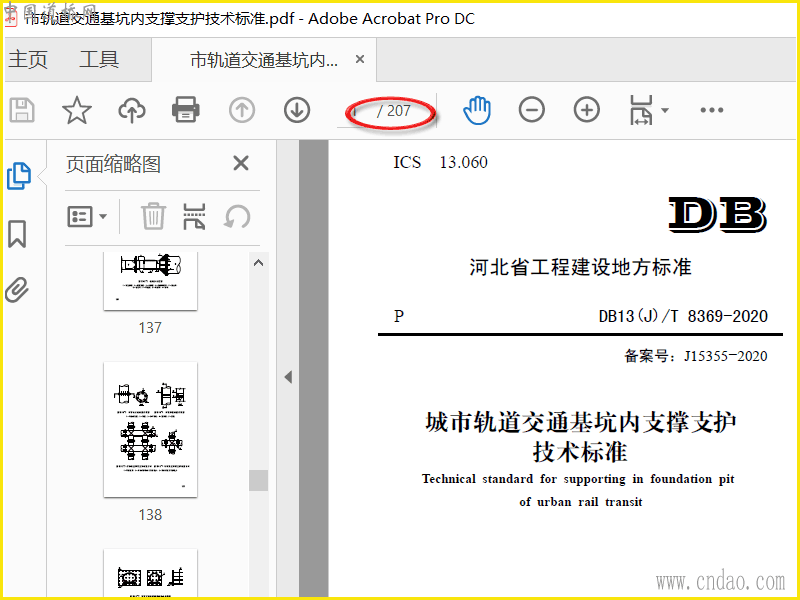Bookmark the file with the star icon
This screenshot has width=800, height=600.
pyautogui.click(x=77, y=110)
